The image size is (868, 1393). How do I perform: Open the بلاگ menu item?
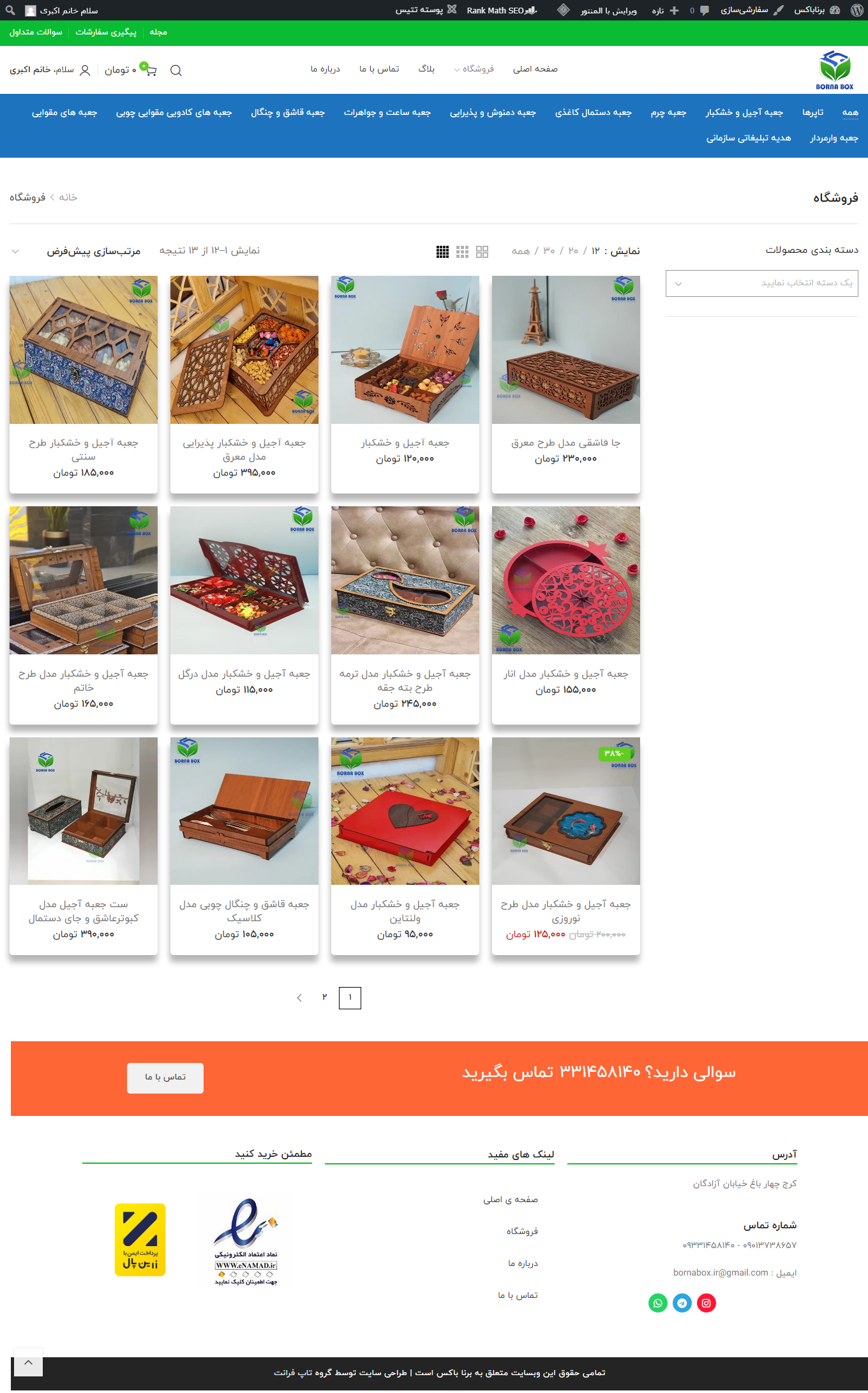tap(426, 69)
